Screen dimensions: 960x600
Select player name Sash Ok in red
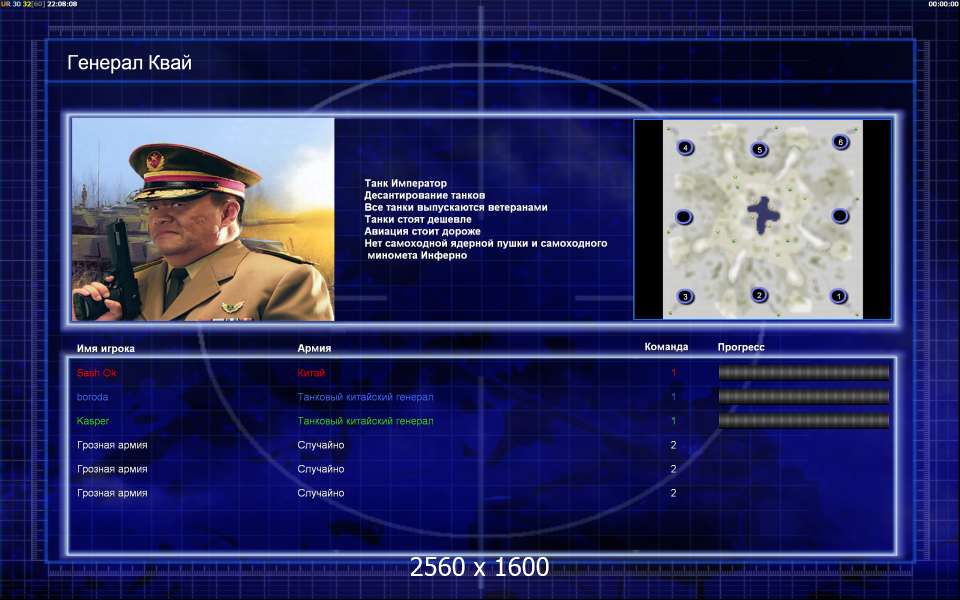point(96,373)
